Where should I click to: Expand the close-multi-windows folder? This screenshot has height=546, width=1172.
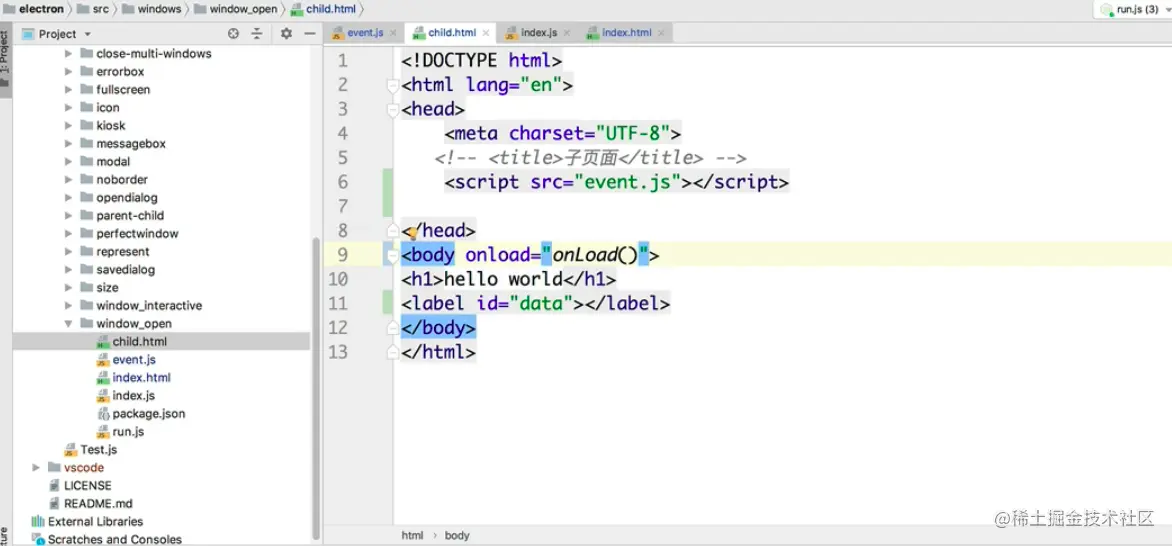point(68,54)
